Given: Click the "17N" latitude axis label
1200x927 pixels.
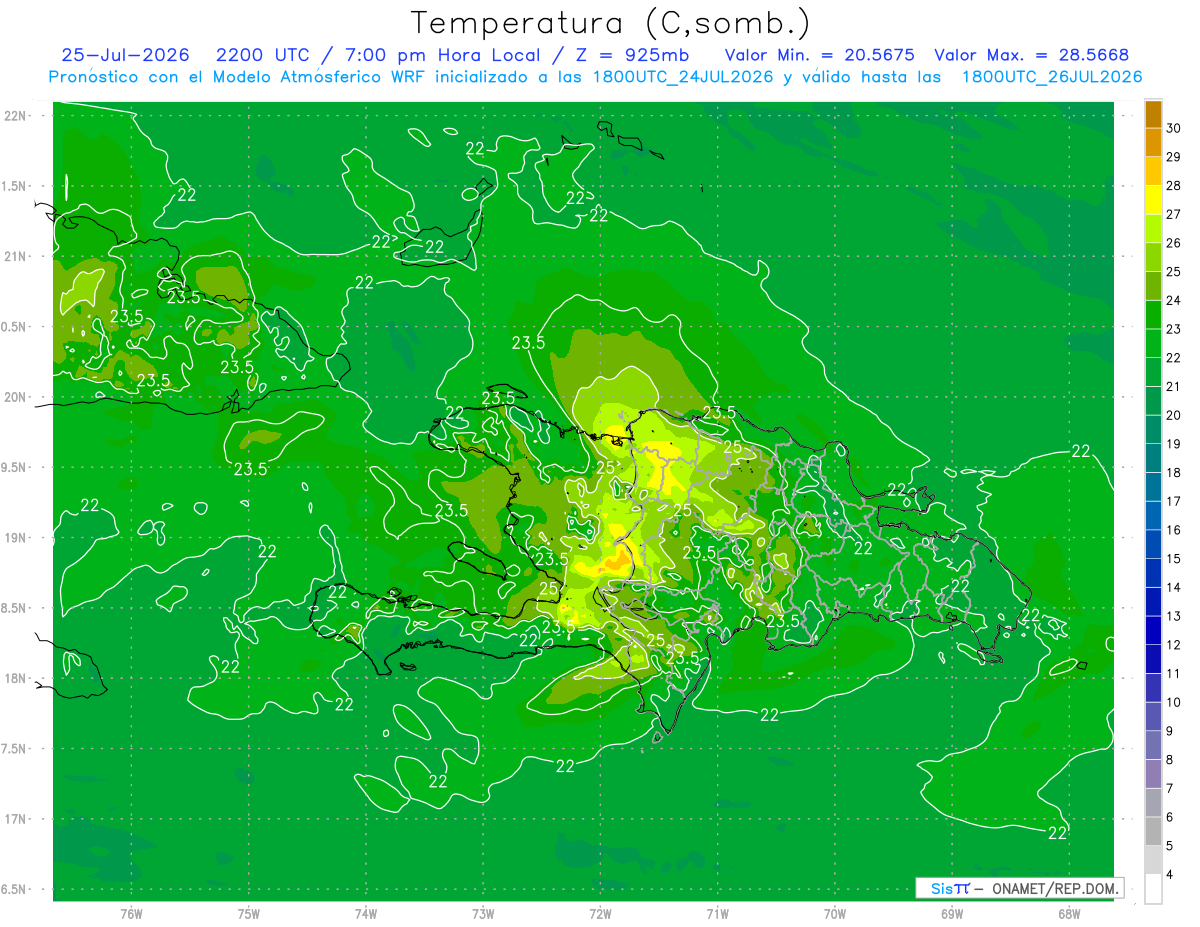Looking at the screenshot, I should click(16, 819).
